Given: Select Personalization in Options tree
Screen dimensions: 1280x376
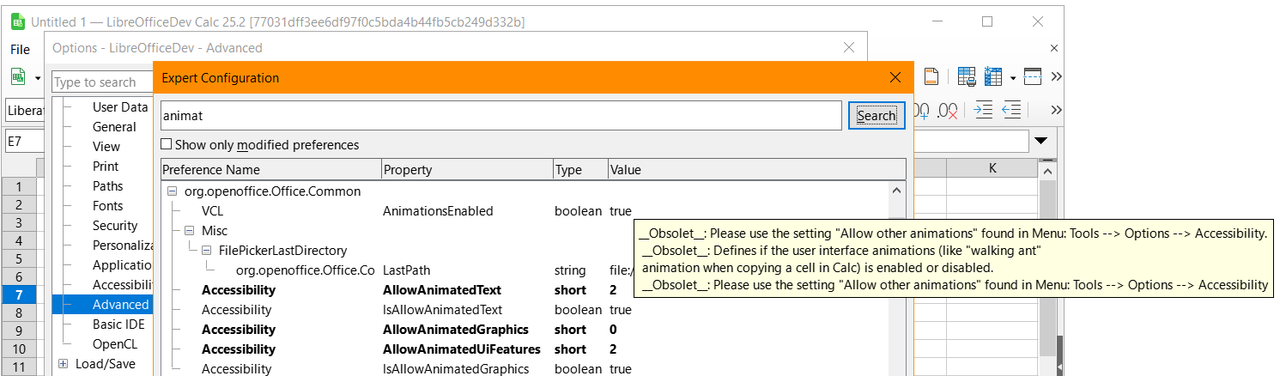Looking at the screenshot, I should click(122, 245).
